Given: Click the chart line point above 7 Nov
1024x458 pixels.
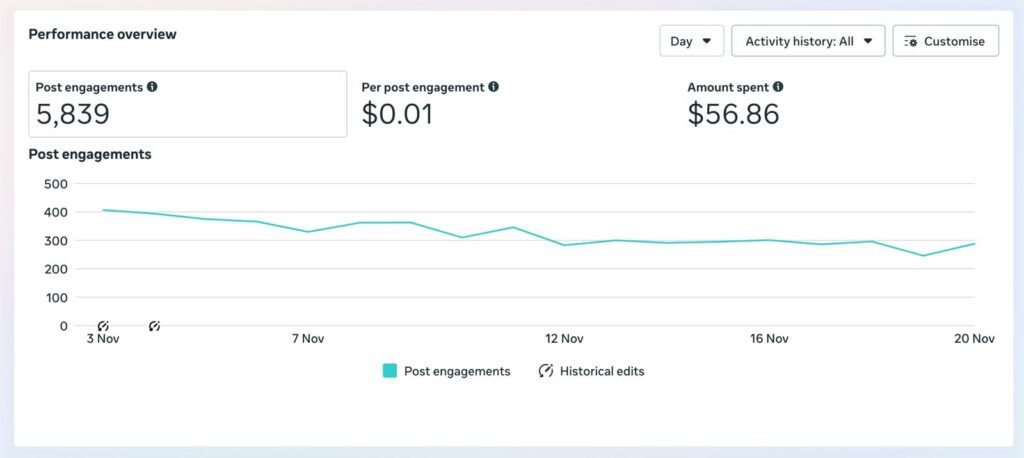Looking at the screenshot, I should click(308, 232).
